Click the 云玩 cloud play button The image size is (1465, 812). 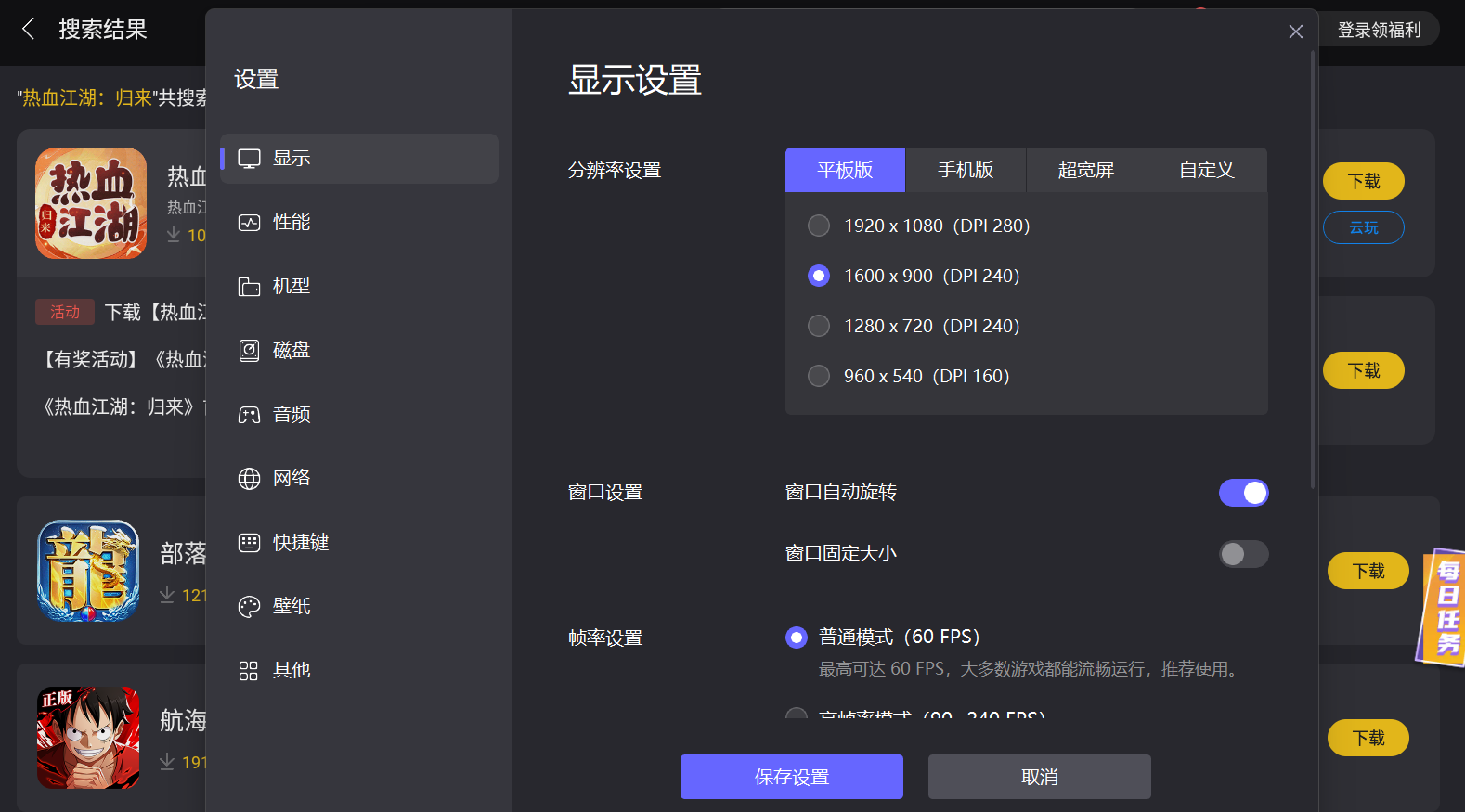[1364, 227]
